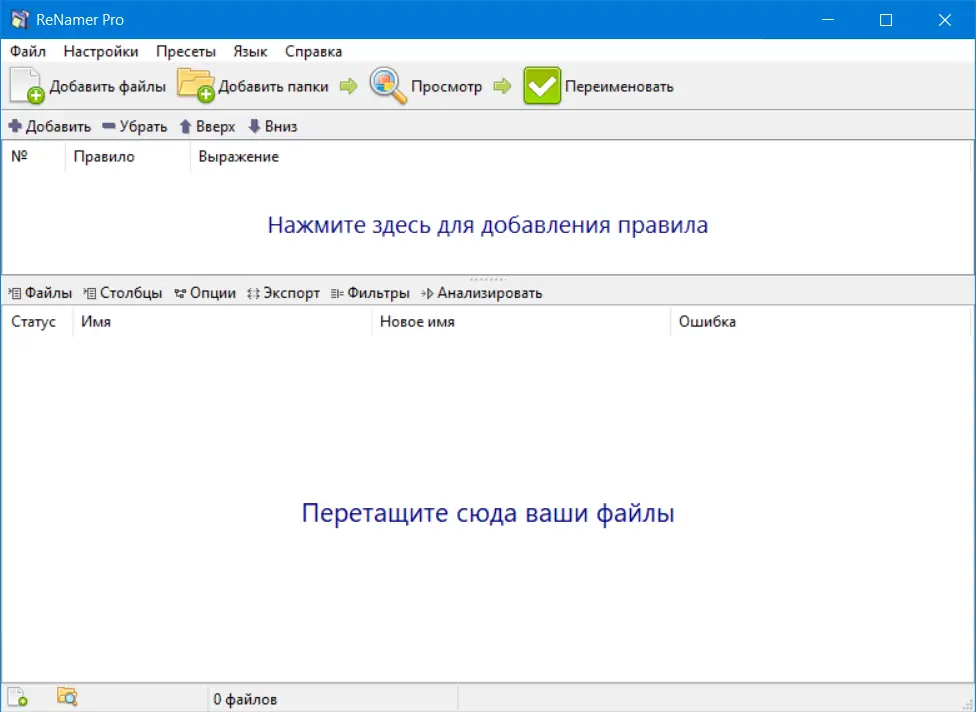This screenshot has width=976, height=712.
Task: Move rule down with Вниз arrow
Action: [273, 126]
